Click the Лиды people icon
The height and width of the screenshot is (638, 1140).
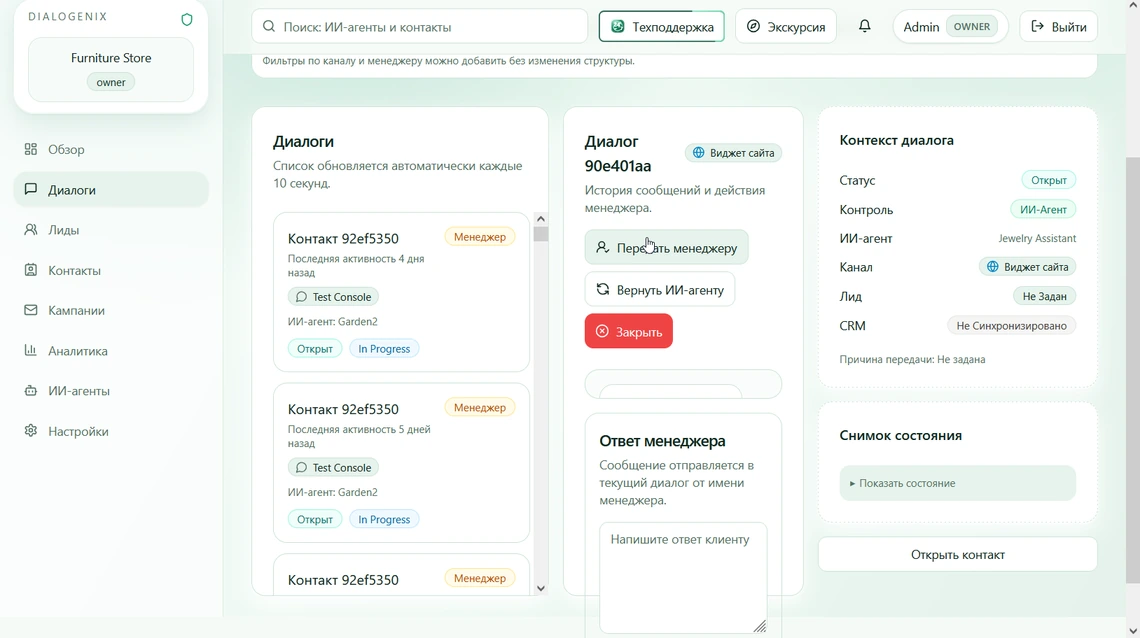tap(31, 230)
